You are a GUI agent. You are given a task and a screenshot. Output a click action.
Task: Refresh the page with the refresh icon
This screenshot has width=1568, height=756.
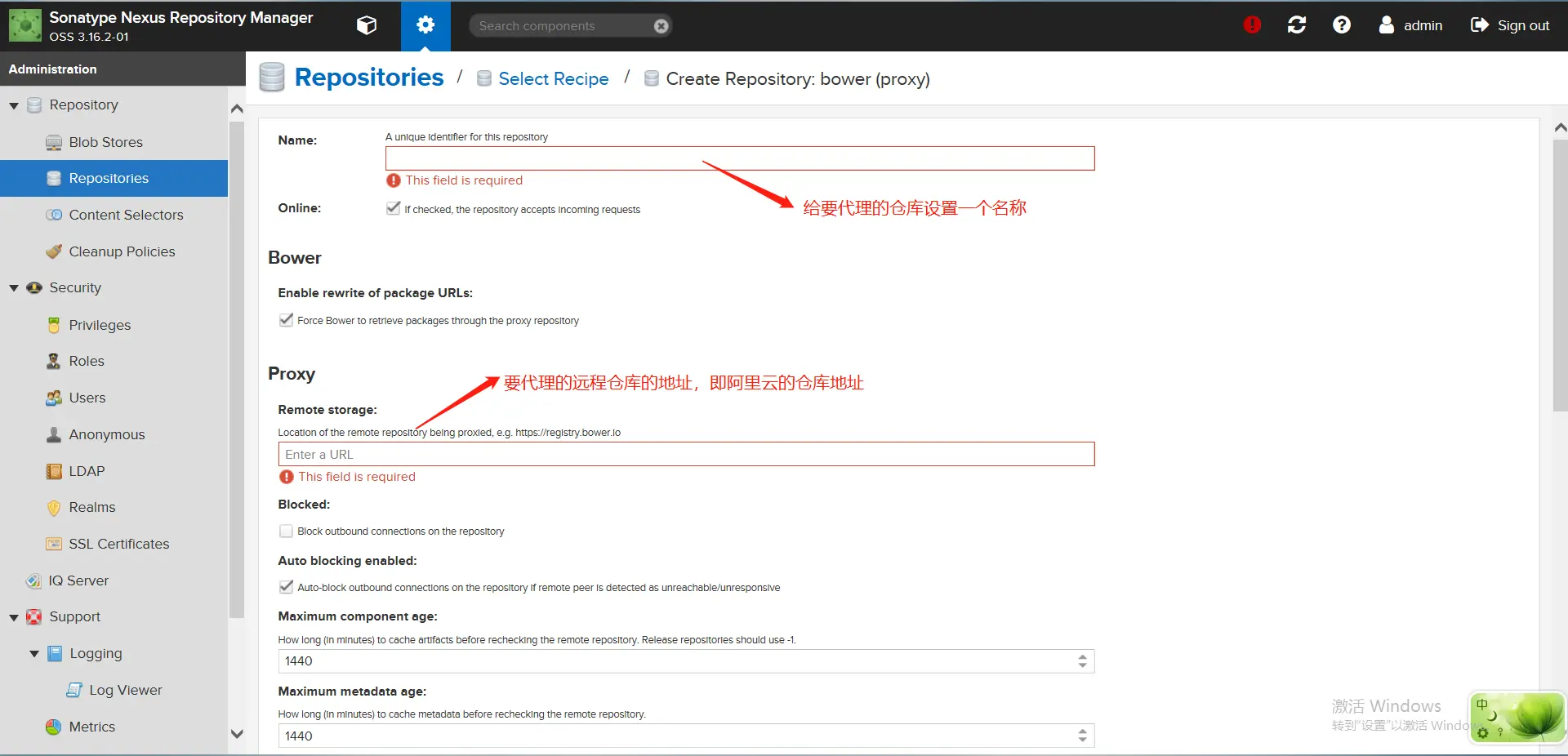click(x=1297, y=25)
